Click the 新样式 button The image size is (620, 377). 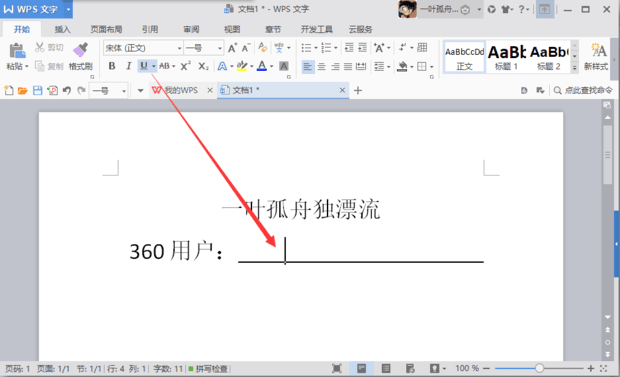(x=596, y=57)
